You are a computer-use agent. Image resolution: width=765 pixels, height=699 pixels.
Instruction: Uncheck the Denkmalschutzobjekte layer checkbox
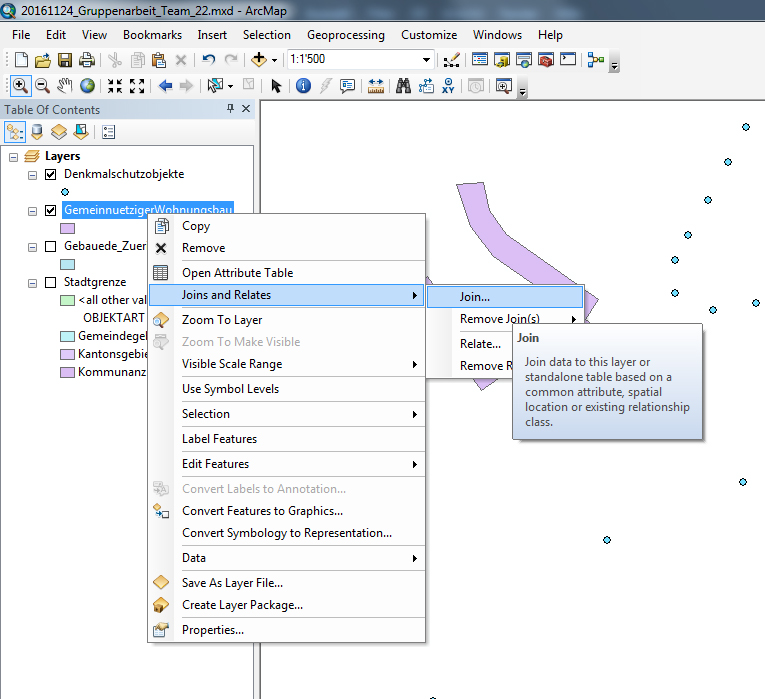point(51,174)
